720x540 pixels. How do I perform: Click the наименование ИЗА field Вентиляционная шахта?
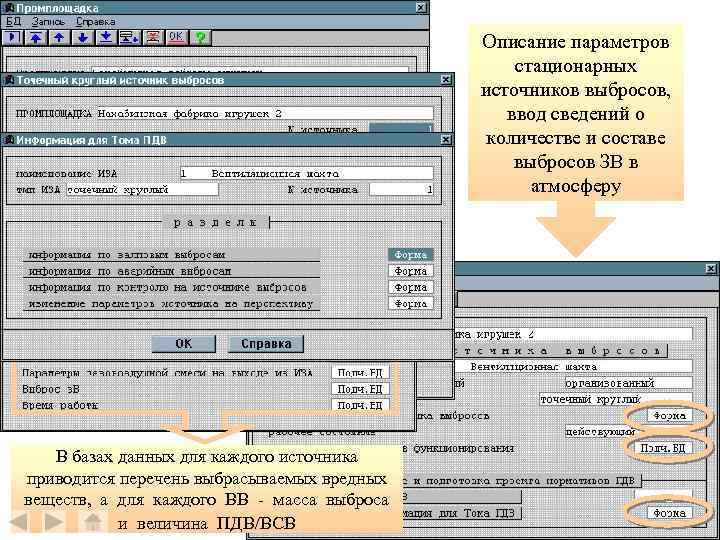pos(306,173)
